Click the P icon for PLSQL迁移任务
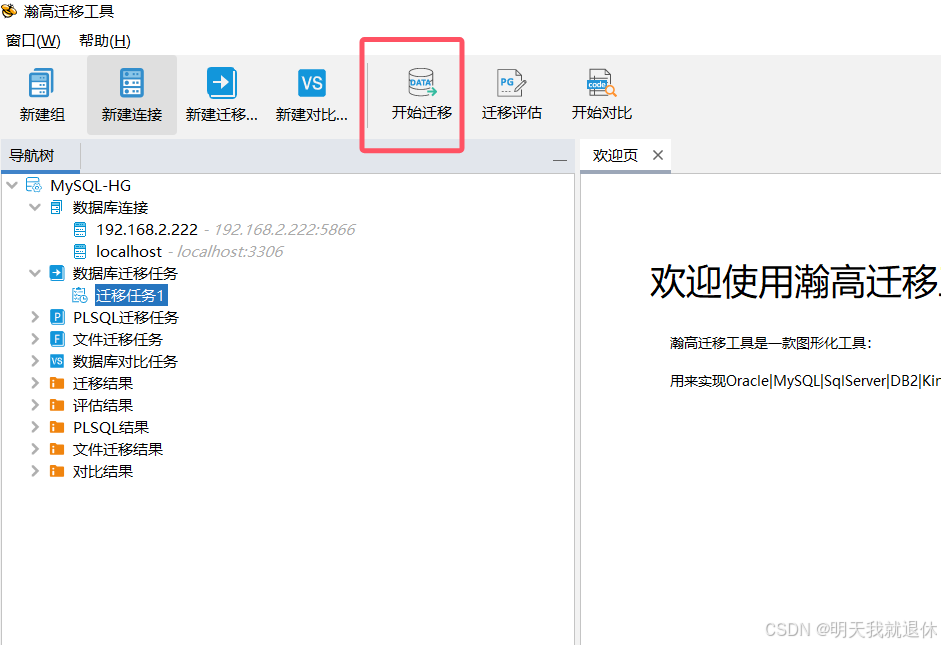The width and height of the screenshot is (941, 645). (57, 317)
